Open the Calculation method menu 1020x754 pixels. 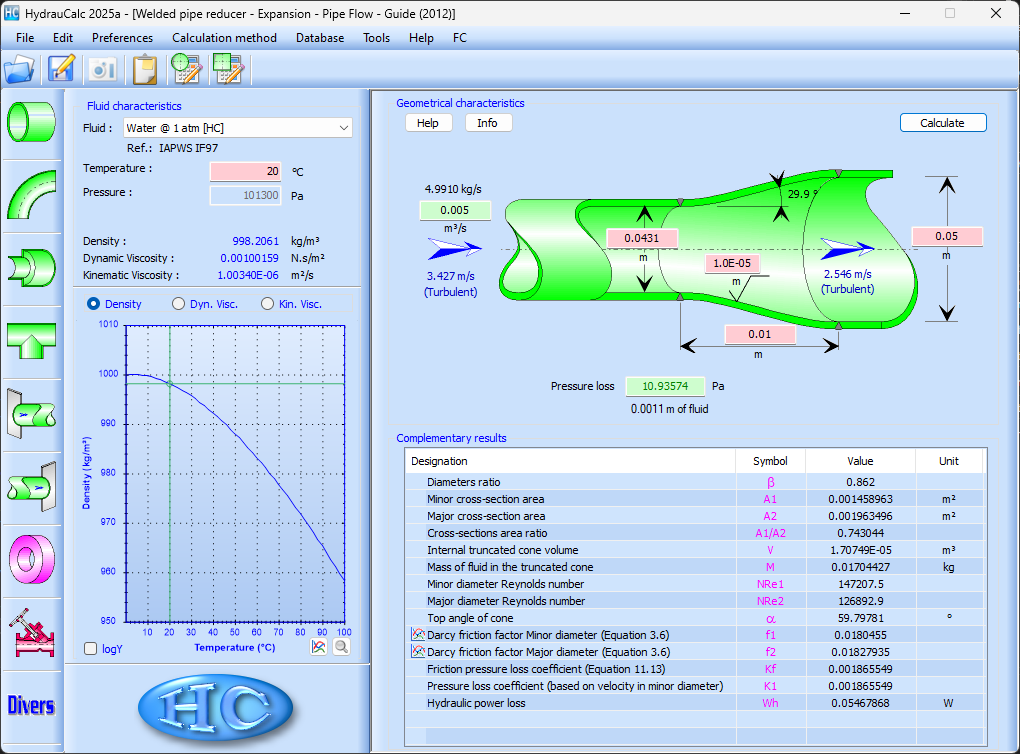point(224,38)
